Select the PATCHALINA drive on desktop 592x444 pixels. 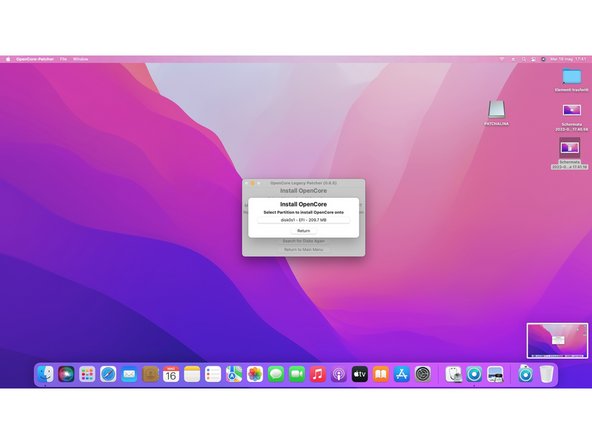[x=496, y=113]
